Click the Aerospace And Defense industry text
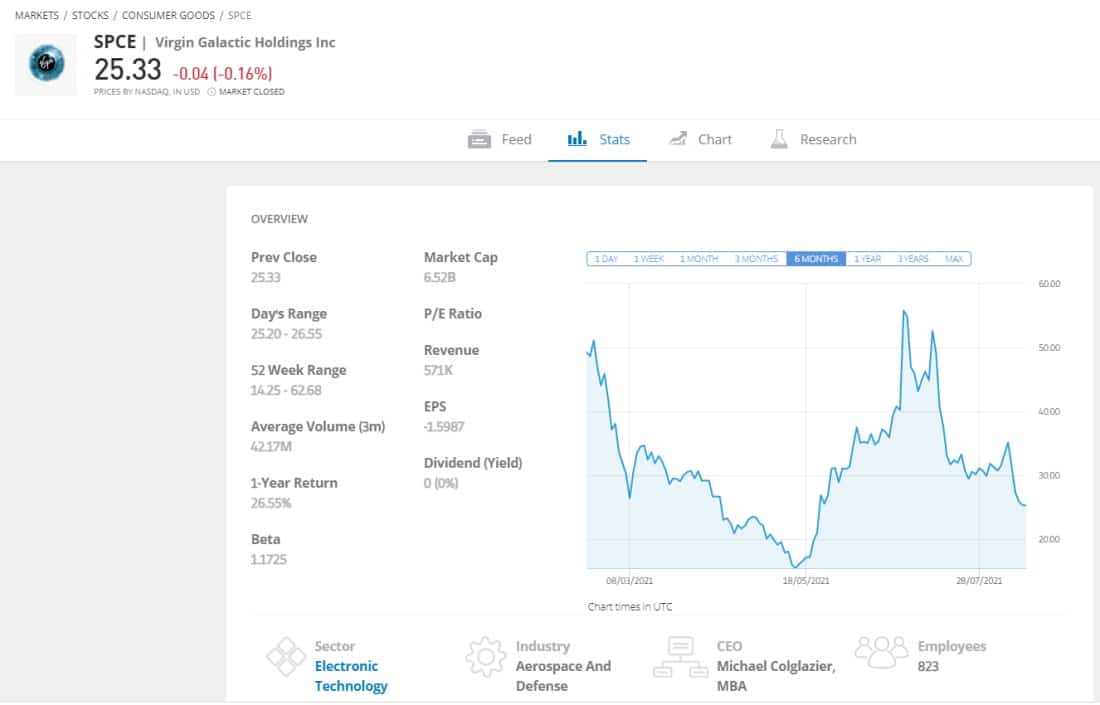The height and width of the screenshot is (705, 1100). coord(563,676)
